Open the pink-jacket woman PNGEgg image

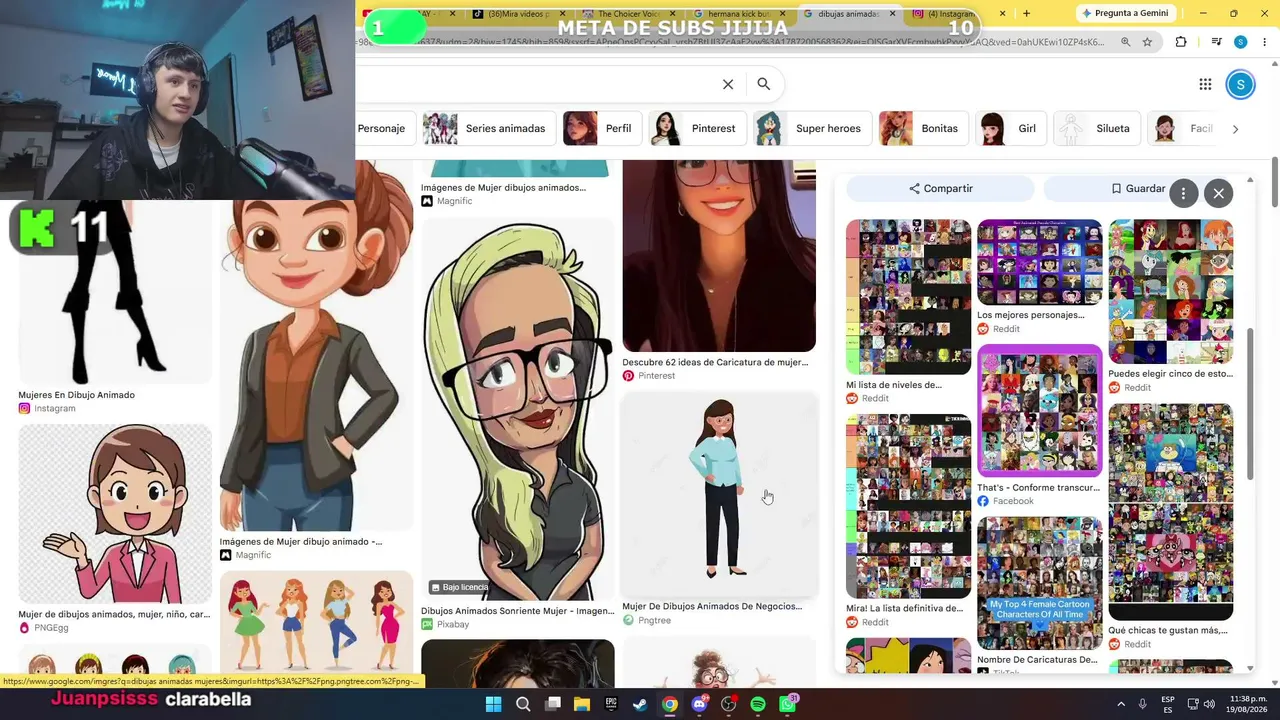pyautogui.click(x=115, y=514)
